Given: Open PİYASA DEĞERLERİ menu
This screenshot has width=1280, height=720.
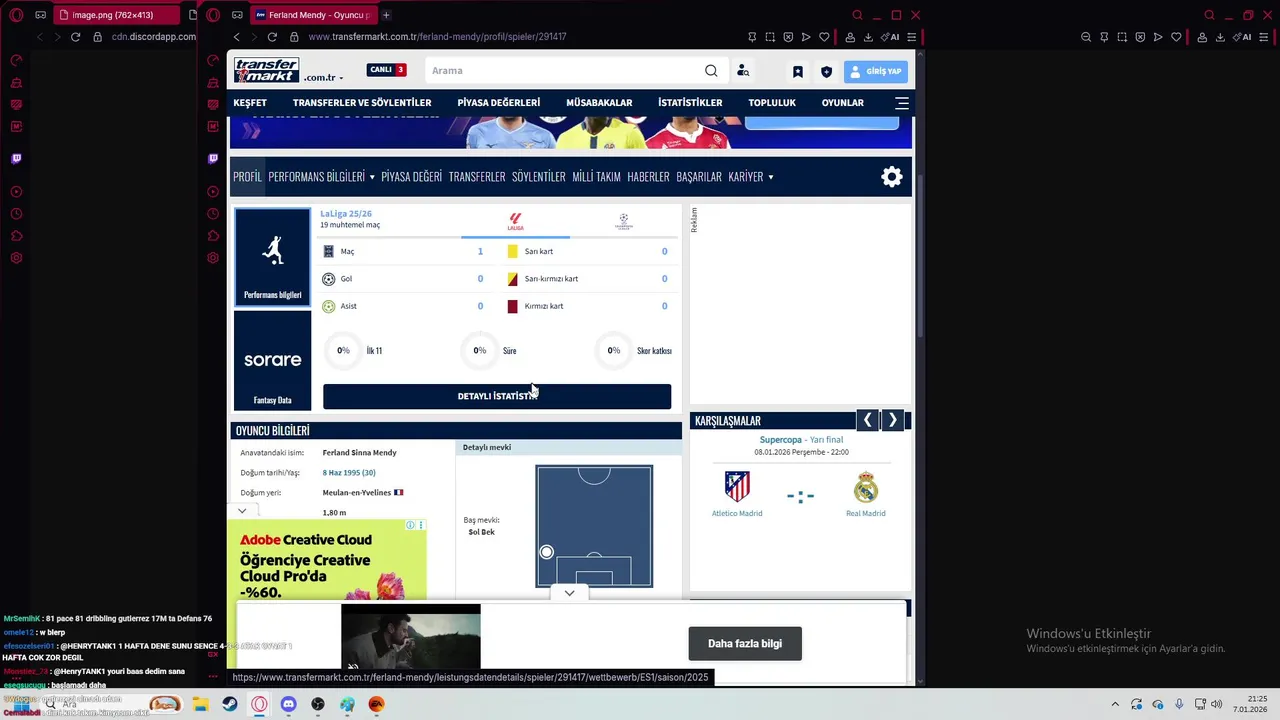Looking at the screenshot, I should coord(499,103).
